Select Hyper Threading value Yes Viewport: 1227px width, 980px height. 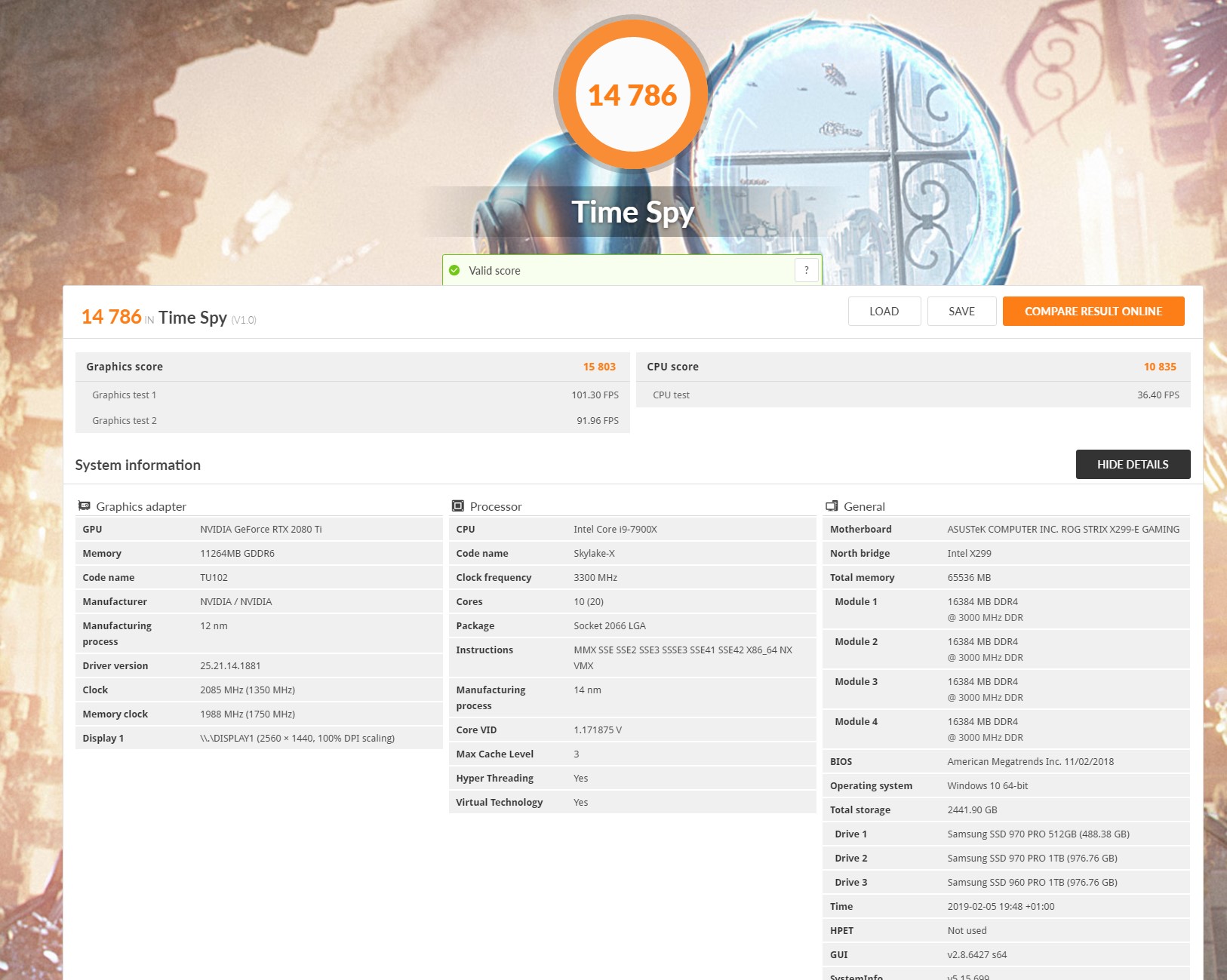pyautogui.click(x=580, y=779)
